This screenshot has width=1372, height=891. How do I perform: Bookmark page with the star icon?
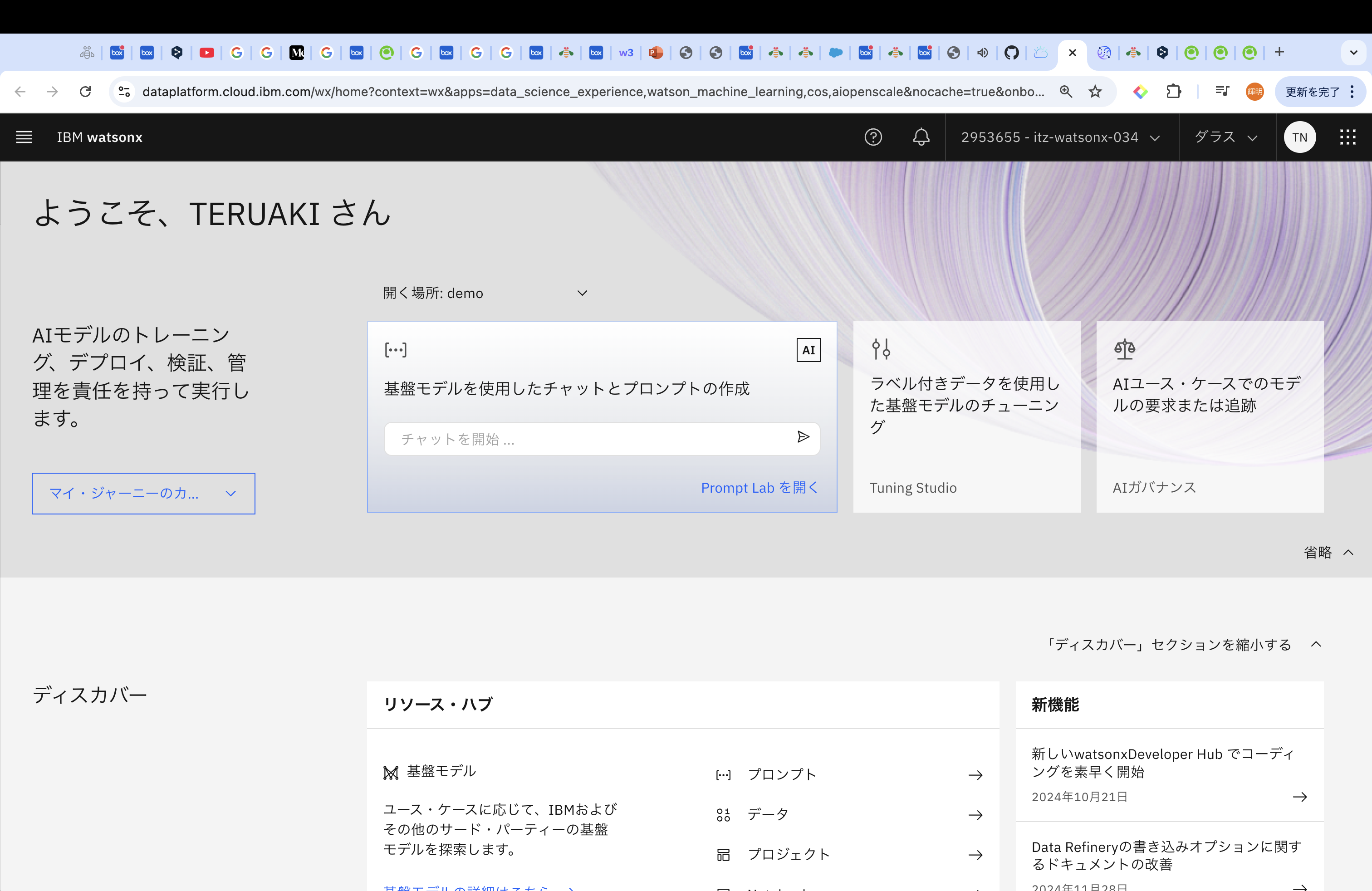[1095, 92]
